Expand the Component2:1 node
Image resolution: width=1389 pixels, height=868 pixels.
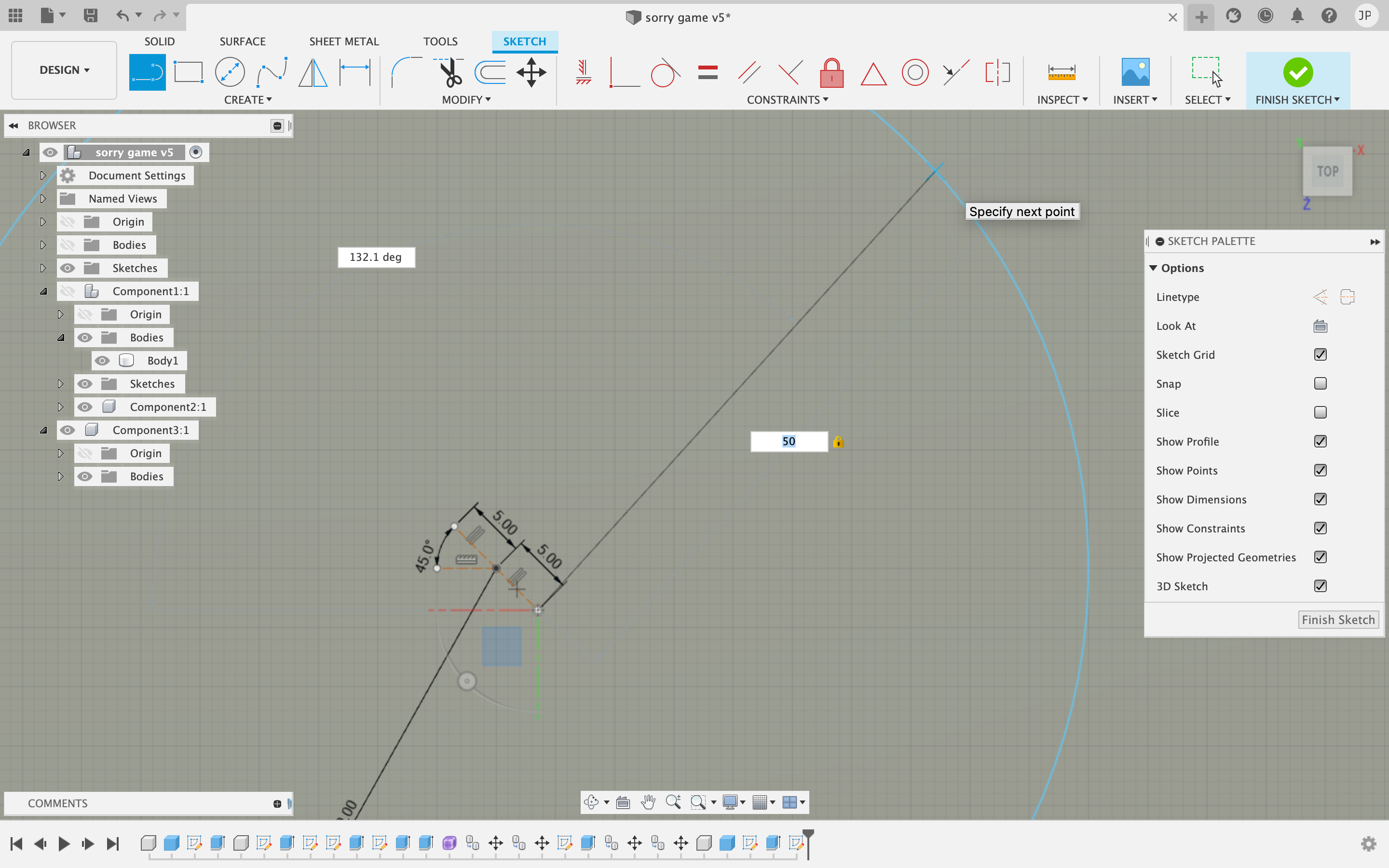(x=60, y=407)
